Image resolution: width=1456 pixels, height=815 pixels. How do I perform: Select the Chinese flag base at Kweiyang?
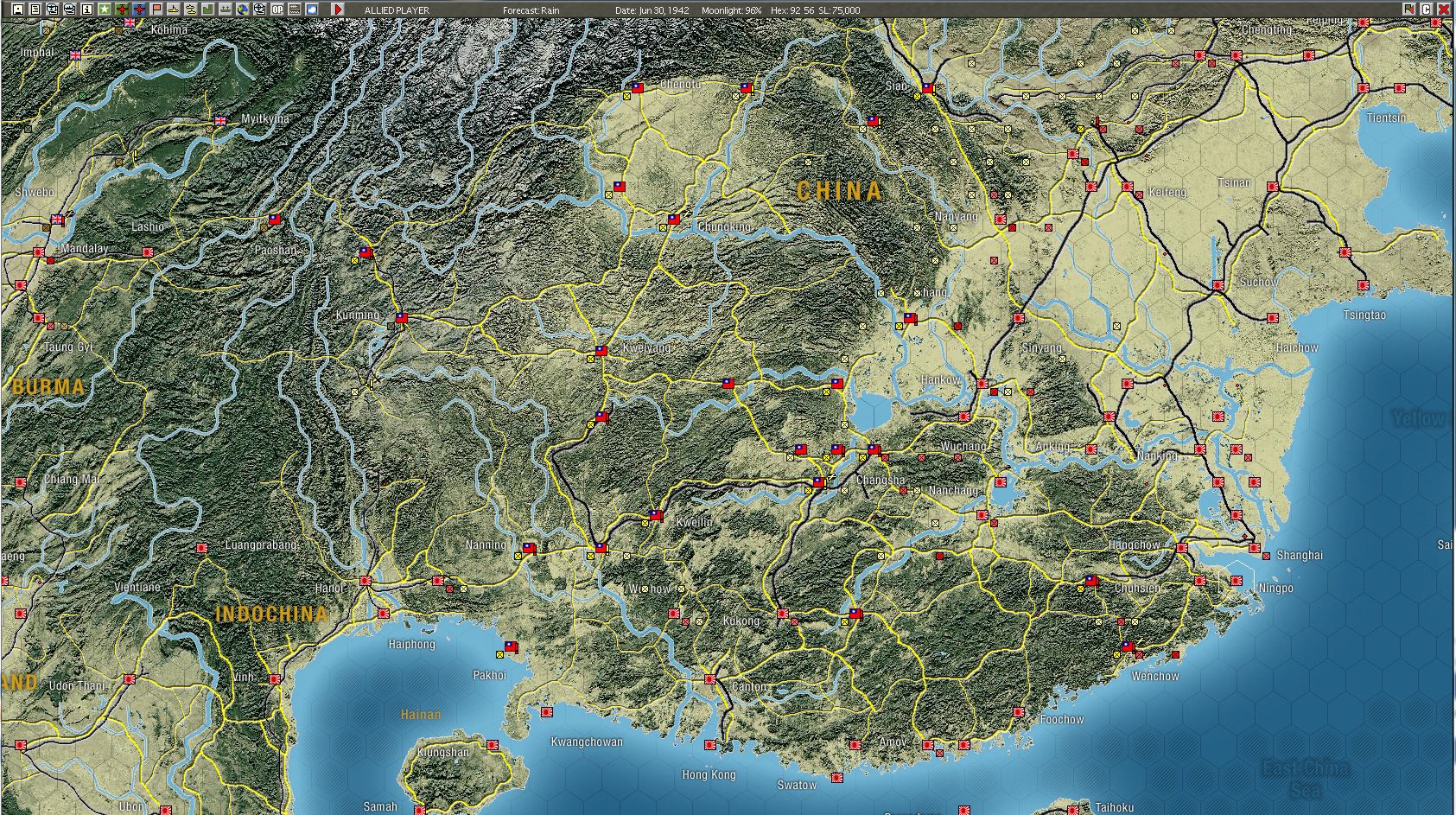[x=601, y=351]
